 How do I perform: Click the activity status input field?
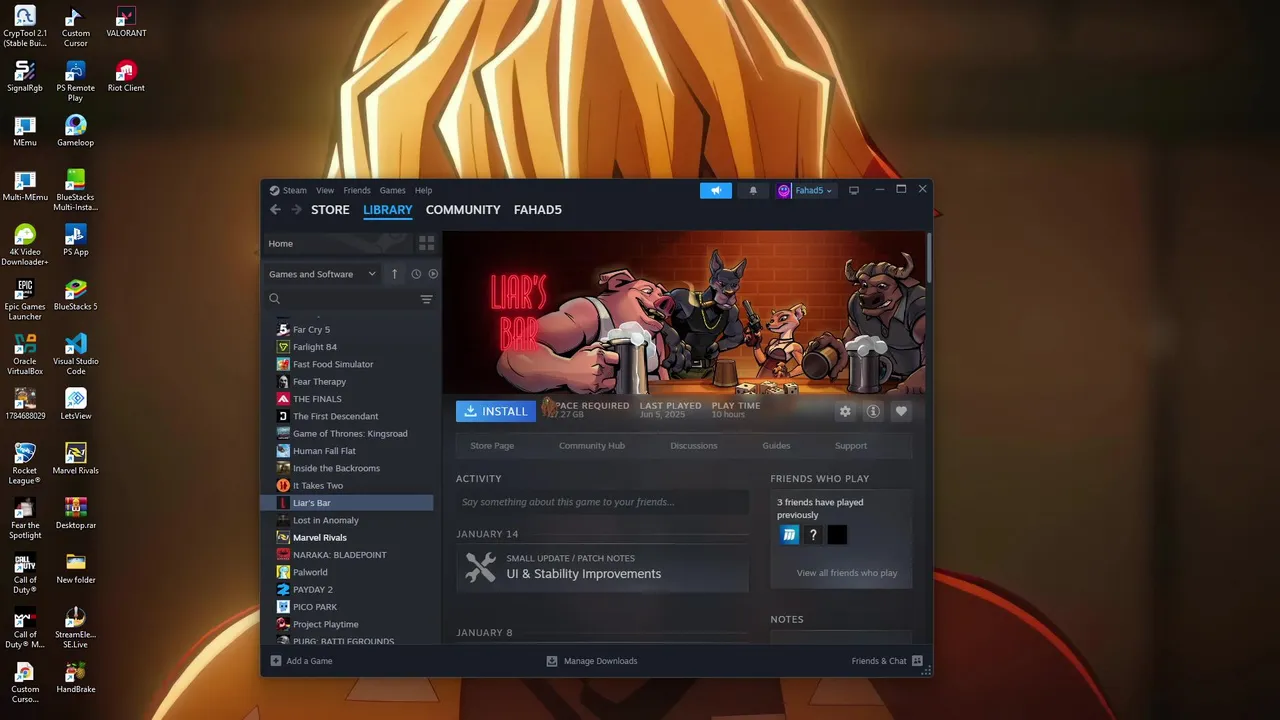click(602, 502)
